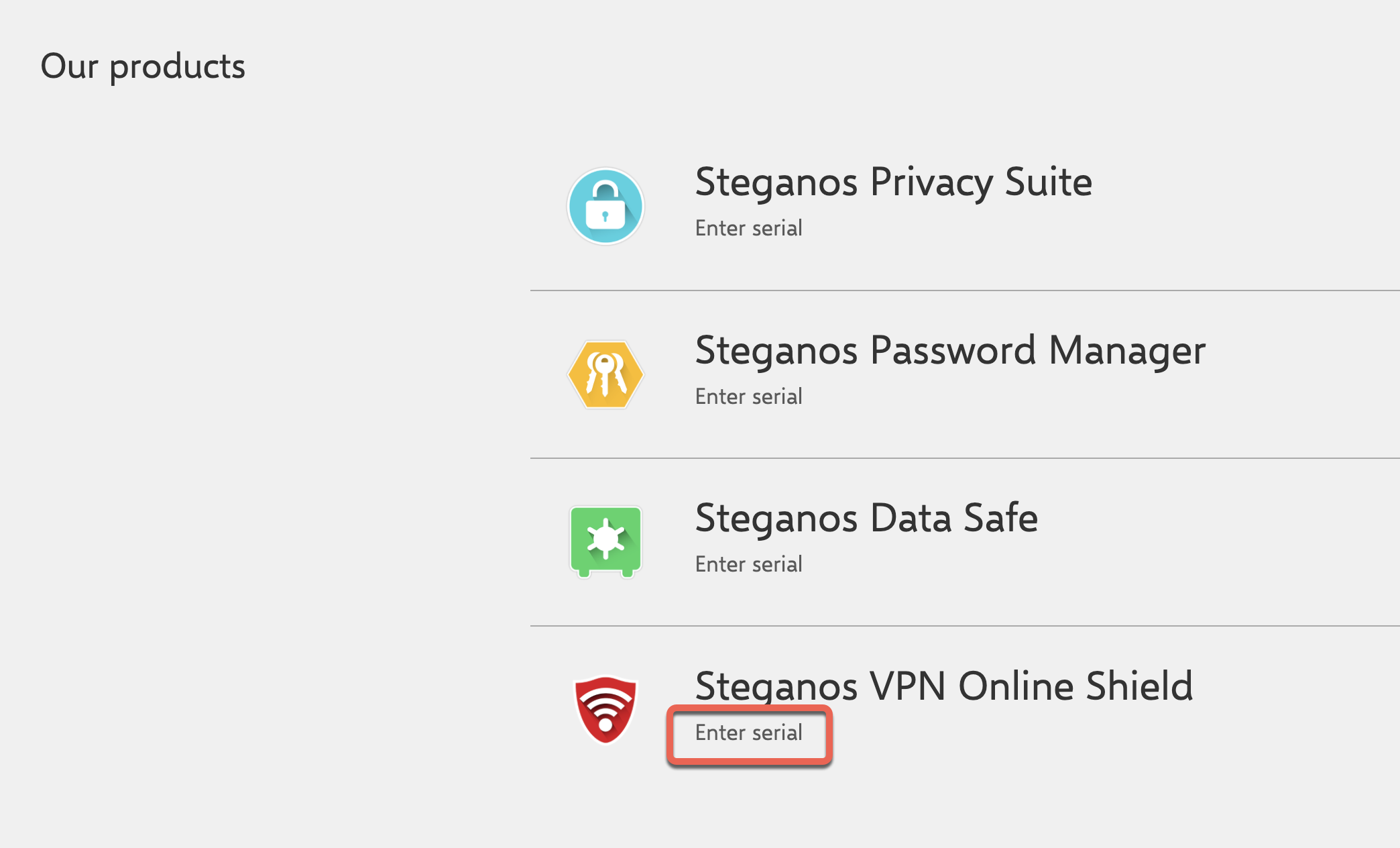
Task: Click the divider line below Privacy Suite
Action: coord(964,290)
